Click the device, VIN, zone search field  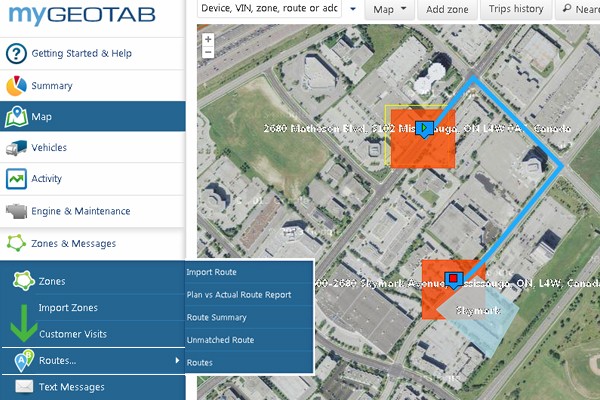(x=268, y=9)
